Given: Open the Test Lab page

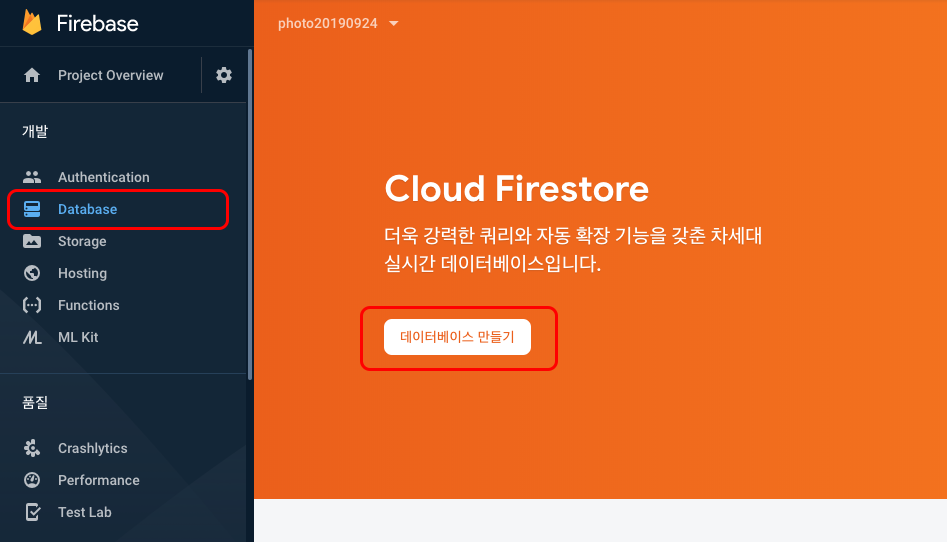Looking at the screenshot, I should click(x=85, y=512).
